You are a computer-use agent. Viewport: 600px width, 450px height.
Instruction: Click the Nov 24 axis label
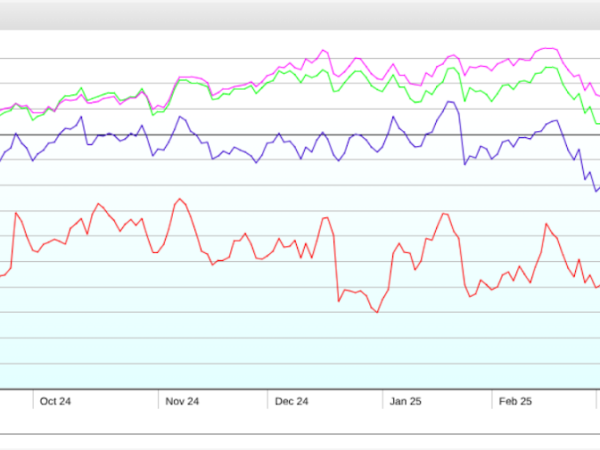(x=182, y=401)
